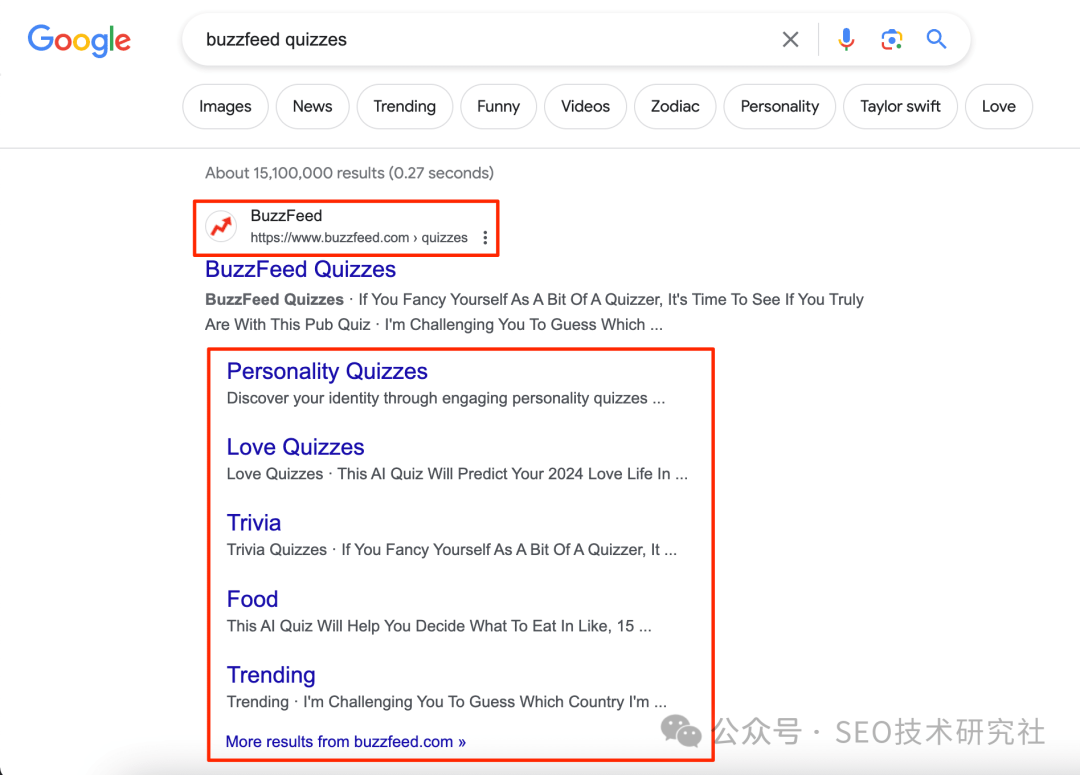Screen dimensions: 1080x775
Task: Open the Trending sitelink heading
Action: [x=271, y=675]
